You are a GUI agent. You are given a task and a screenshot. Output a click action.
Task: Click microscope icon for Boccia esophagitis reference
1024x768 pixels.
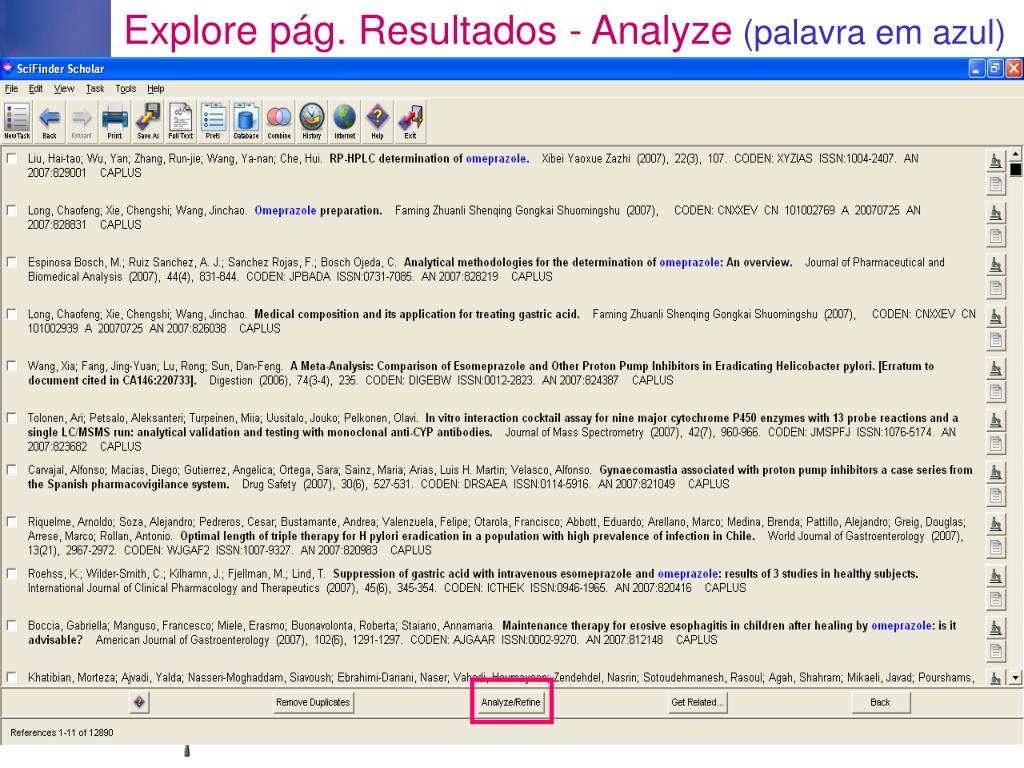point(995,628)
